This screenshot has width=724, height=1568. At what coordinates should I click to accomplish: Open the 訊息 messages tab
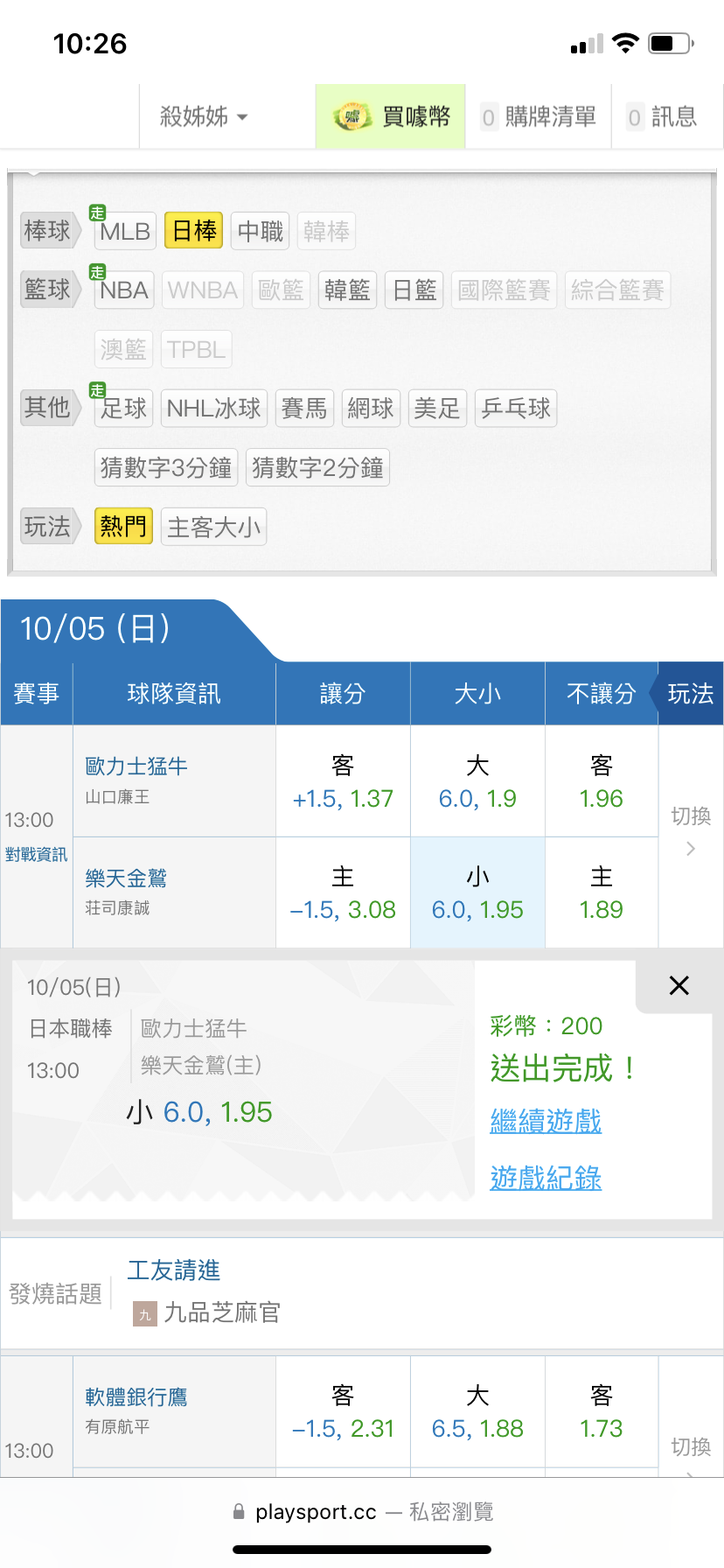point(662,116)
